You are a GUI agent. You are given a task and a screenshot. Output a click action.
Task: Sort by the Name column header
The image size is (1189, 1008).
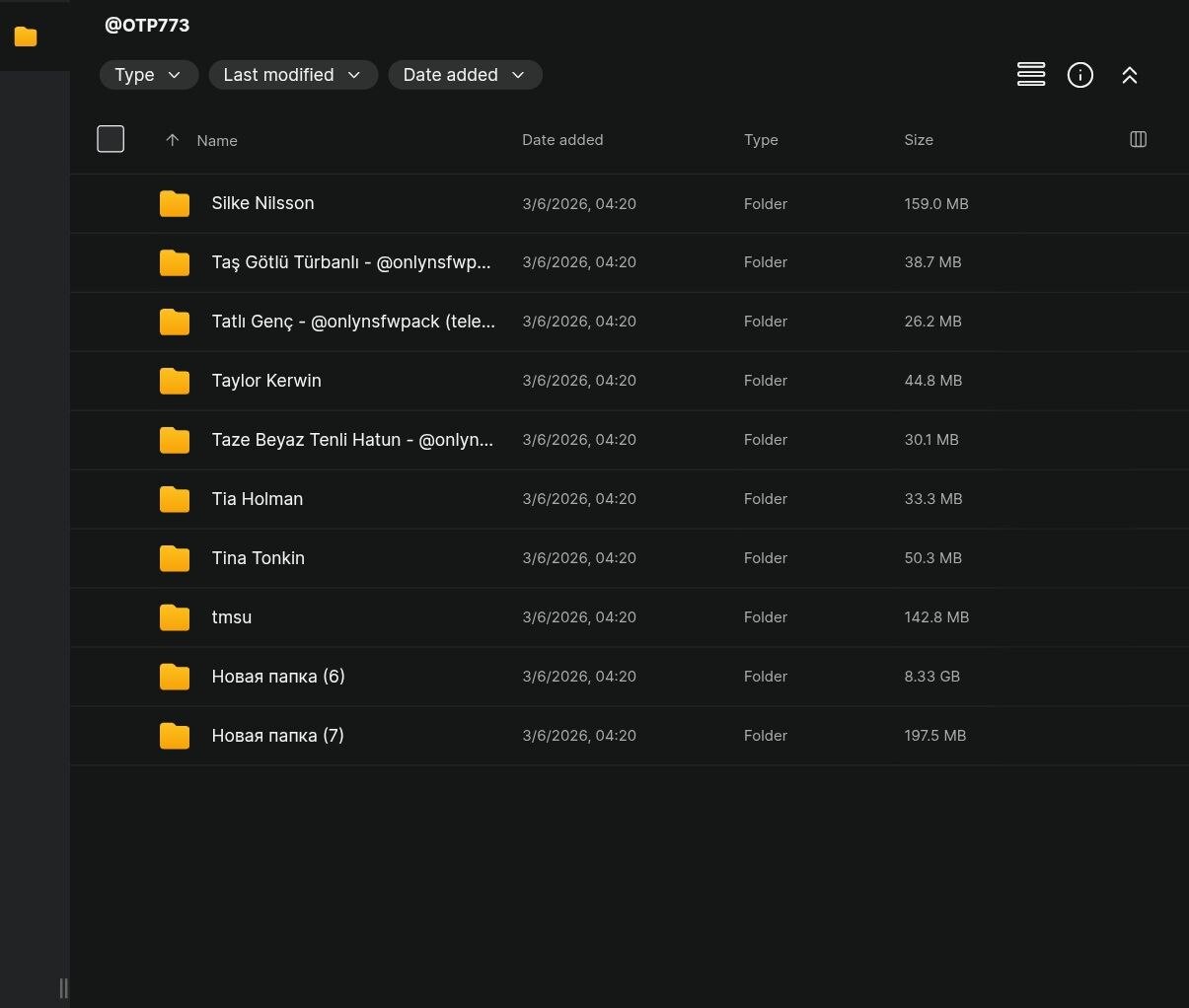pyautogui.click(x=217, y=140)
